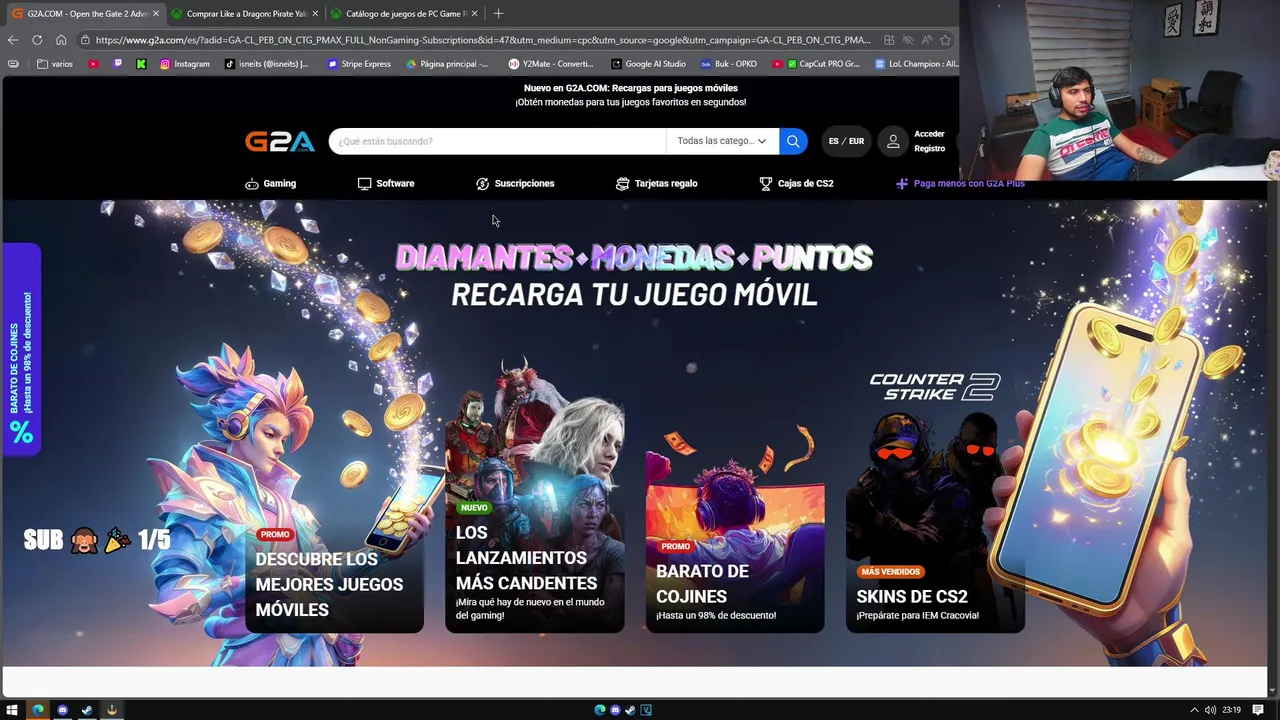Expand the Todas las categorías dropdown

[x=721, y=141]
